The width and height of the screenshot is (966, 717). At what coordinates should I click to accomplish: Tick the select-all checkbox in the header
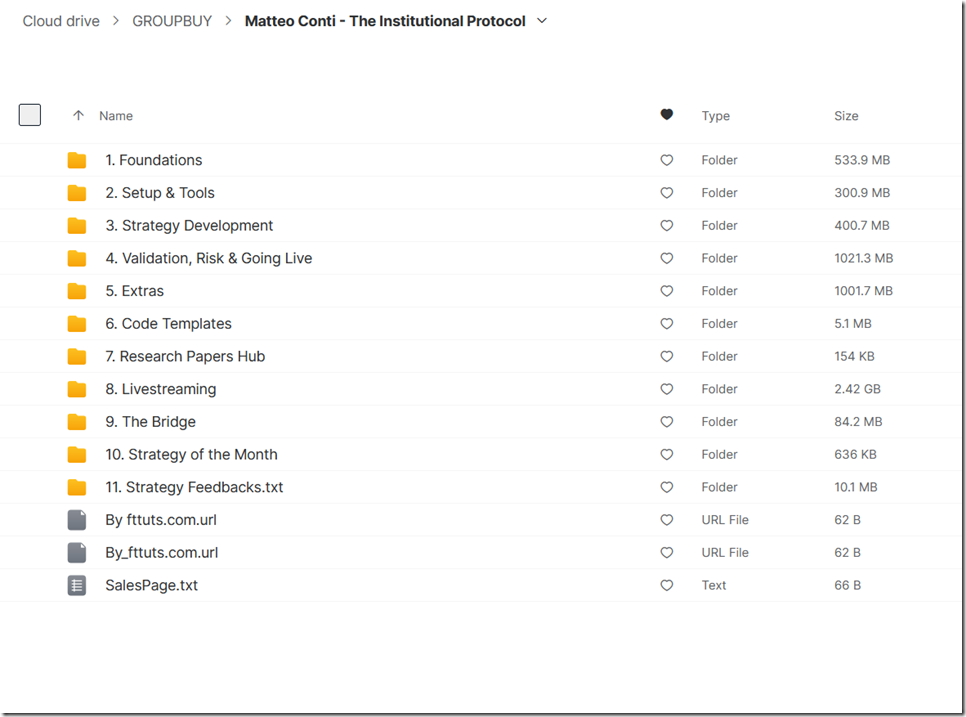tap(30, 115)
